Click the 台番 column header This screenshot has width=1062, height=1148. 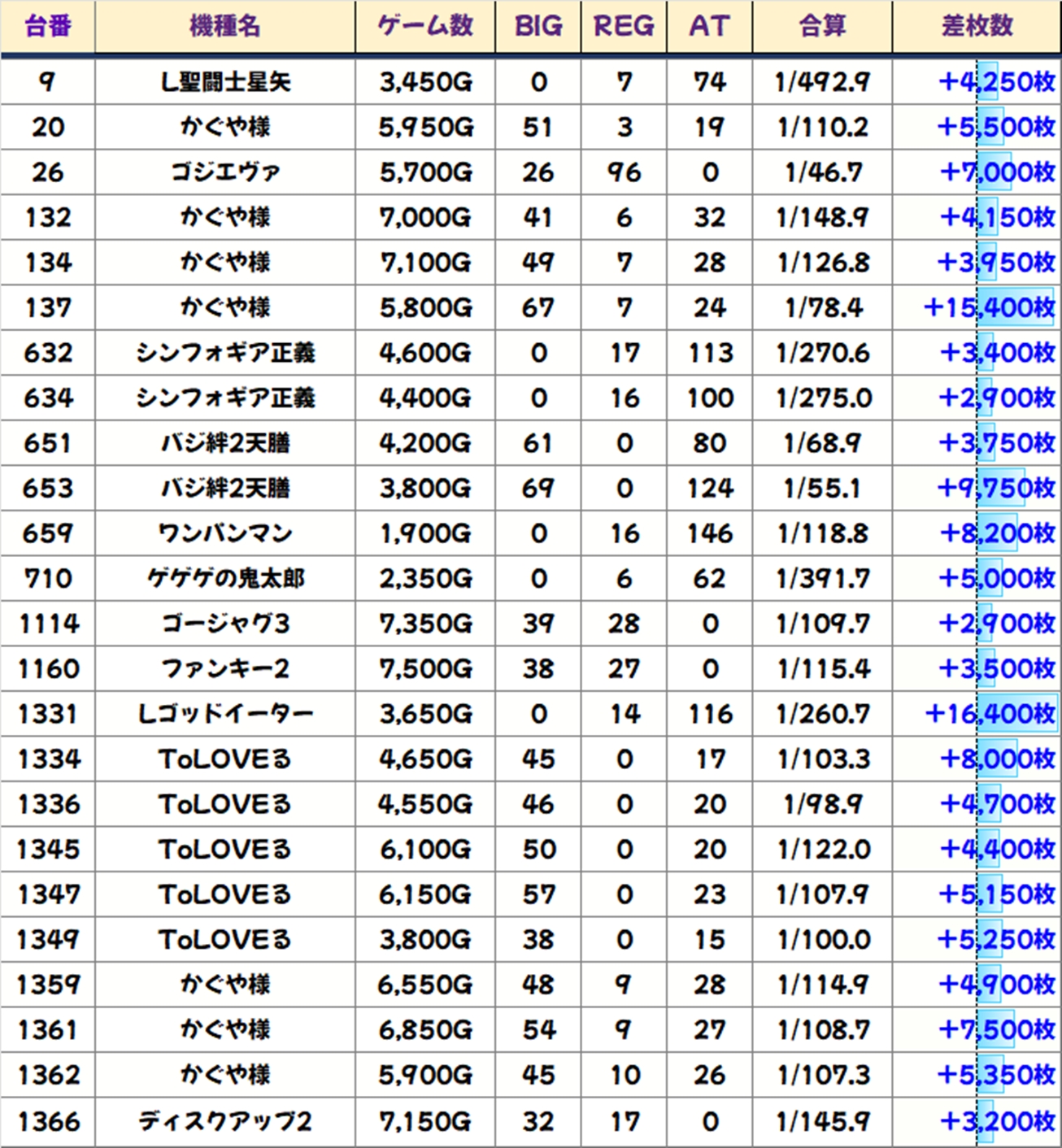pyautogui.click(x=47, y=26)
